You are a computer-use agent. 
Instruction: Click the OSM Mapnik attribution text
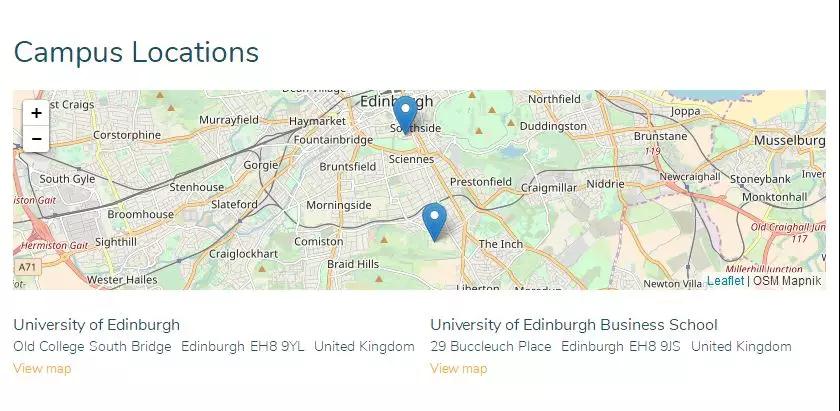787,281
